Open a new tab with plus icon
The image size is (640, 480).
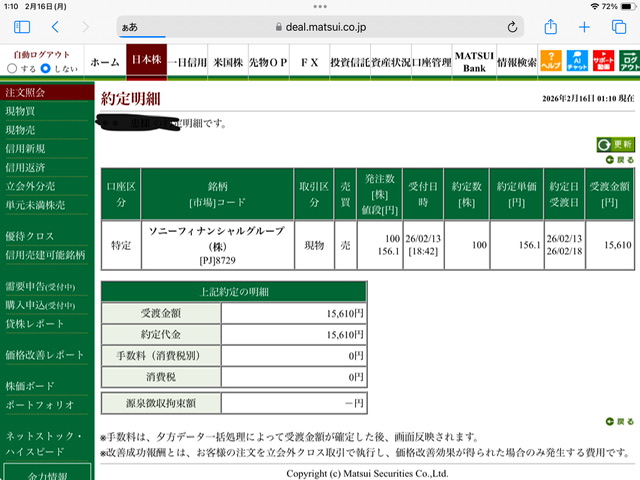click(x=584, y=27)
